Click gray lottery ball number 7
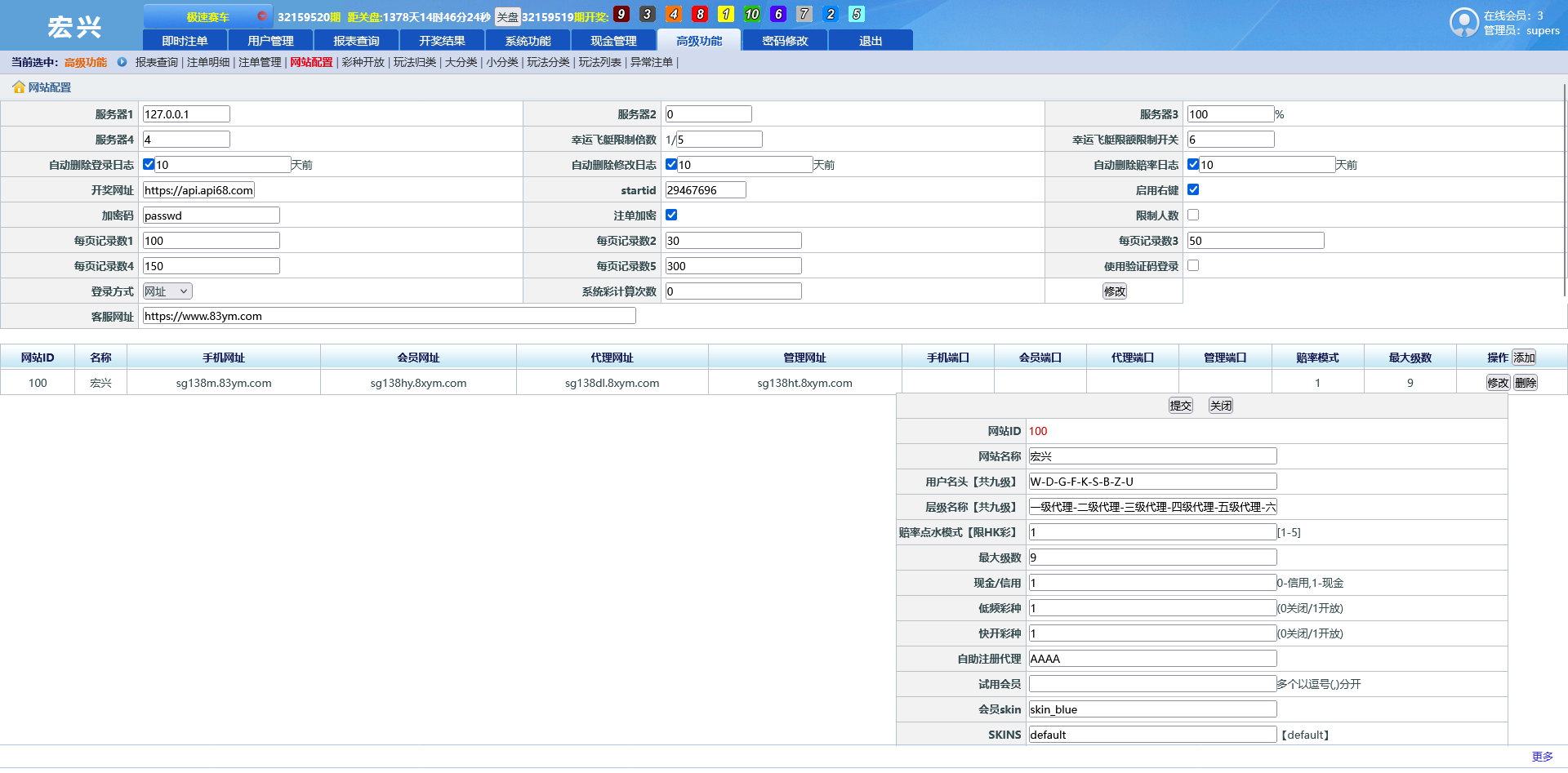The height and width of the screenshot is (773, 1568). tap(804, 14)
